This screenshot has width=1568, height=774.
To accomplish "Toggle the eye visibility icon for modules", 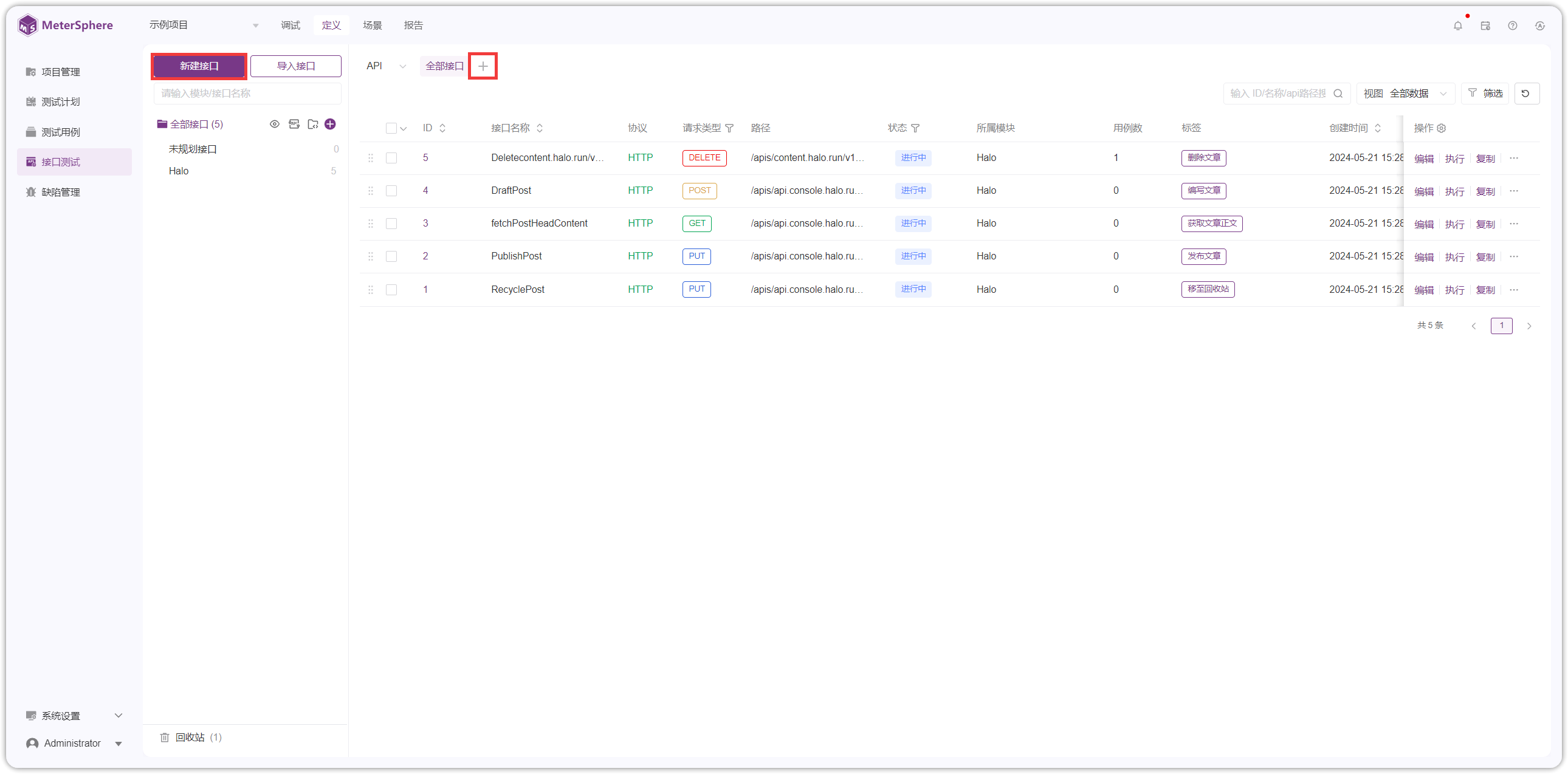I will tap(275, 124).
